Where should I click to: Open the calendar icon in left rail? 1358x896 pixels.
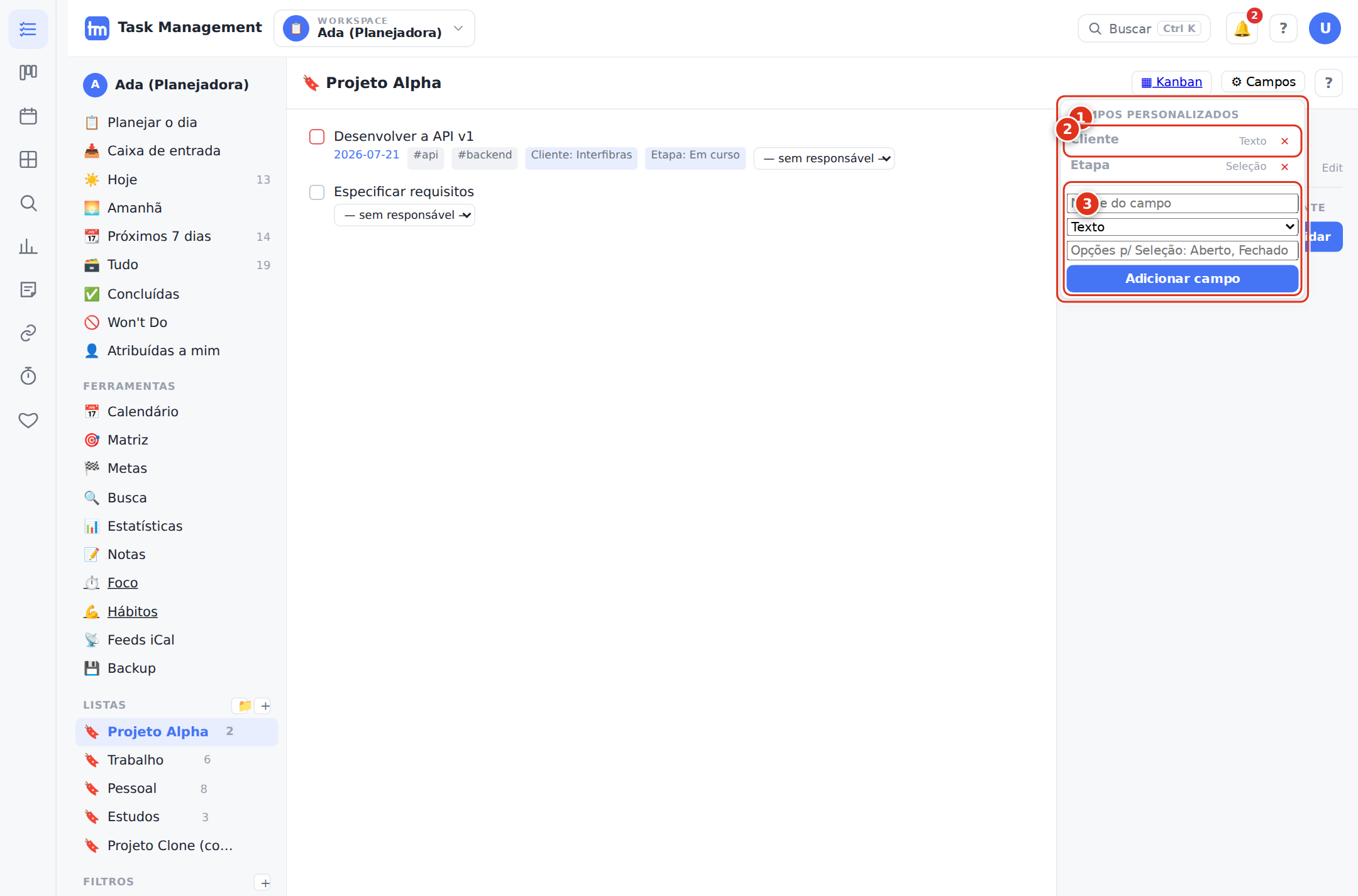click(28, 116)
